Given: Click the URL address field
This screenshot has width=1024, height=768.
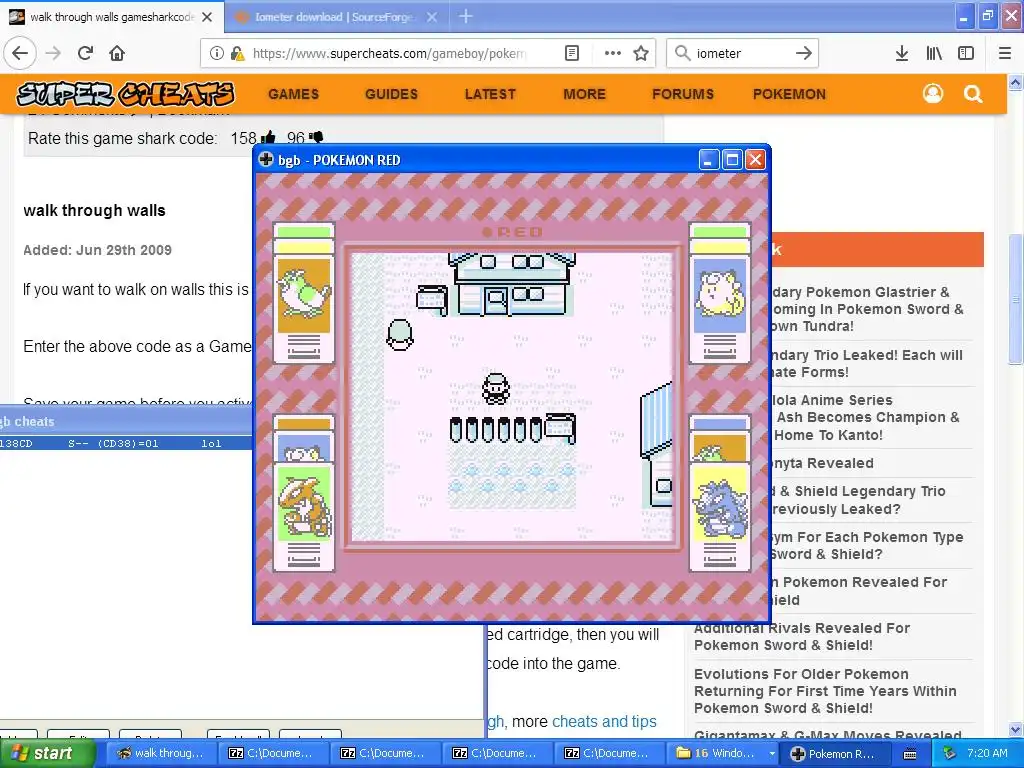Looking at the screenshot, I should click(389, 53).
